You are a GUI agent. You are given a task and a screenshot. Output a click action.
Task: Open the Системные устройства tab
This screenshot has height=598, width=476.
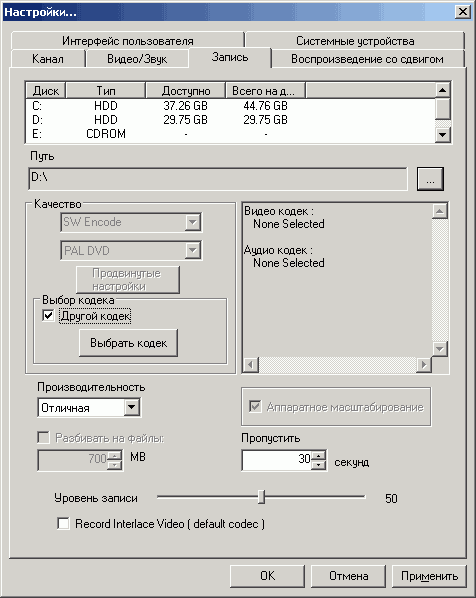(x=355, y=40)
